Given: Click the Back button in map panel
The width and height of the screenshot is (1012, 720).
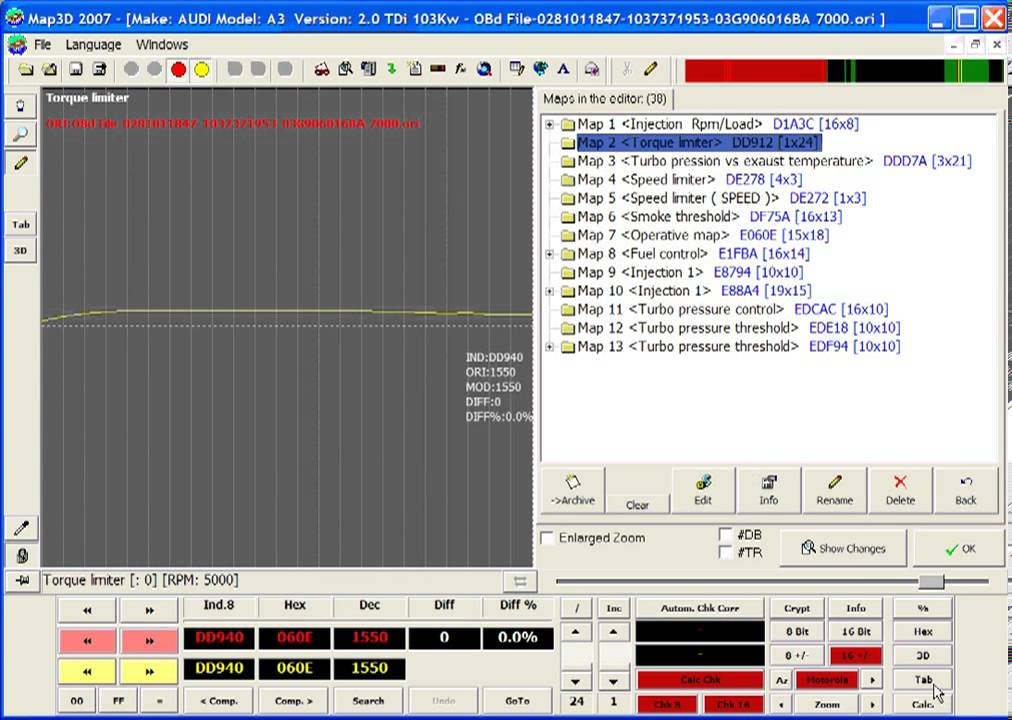Looking at the screenshot, I should (x=966, y=490).
